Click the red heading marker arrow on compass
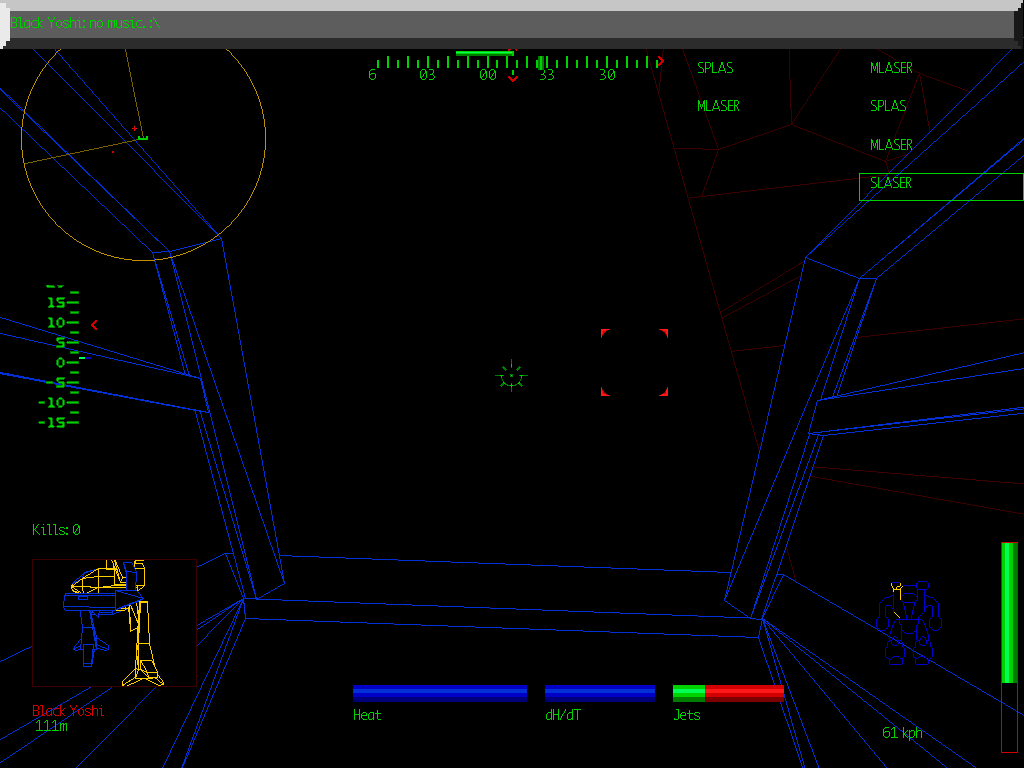The height and width of the screenshot is (768, 1024). pos(659,60)
